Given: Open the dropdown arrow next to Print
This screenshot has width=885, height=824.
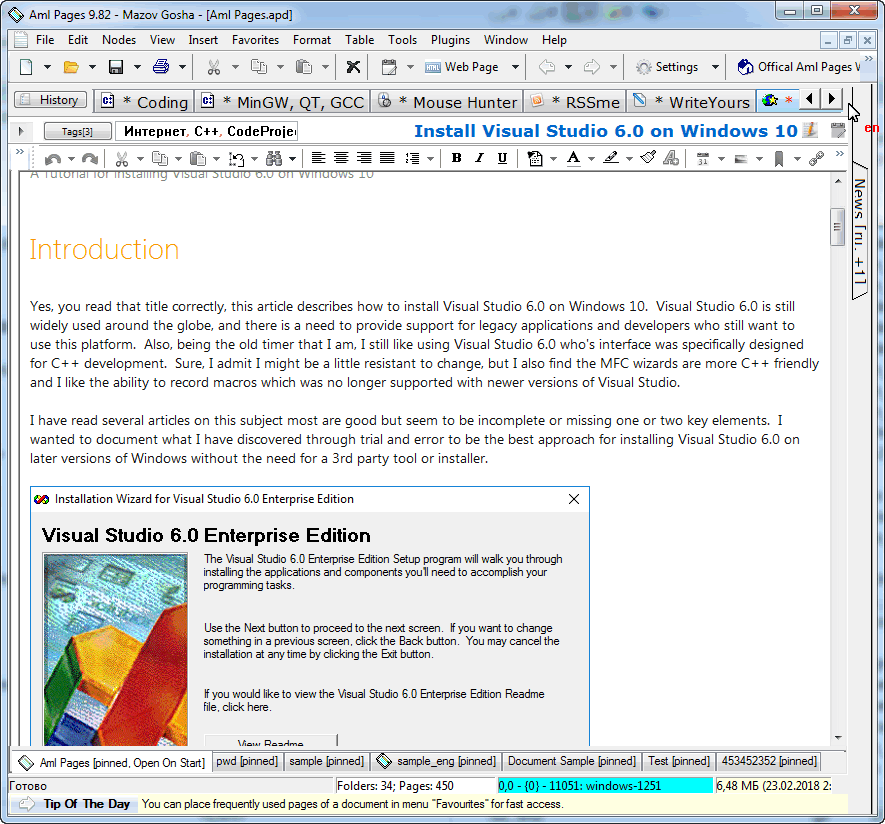Looking at the screenshot, I should tap(182, 67).
